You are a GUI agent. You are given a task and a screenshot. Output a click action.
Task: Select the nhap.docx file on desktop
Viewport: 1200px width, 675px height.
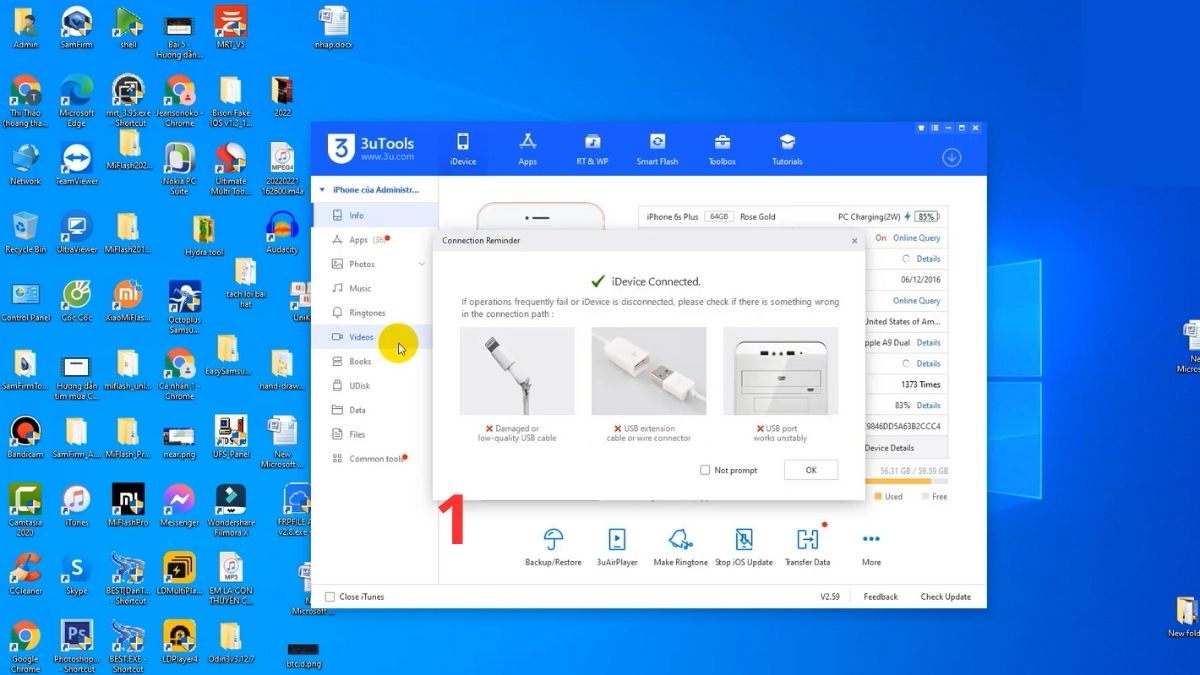click(333, 27)
